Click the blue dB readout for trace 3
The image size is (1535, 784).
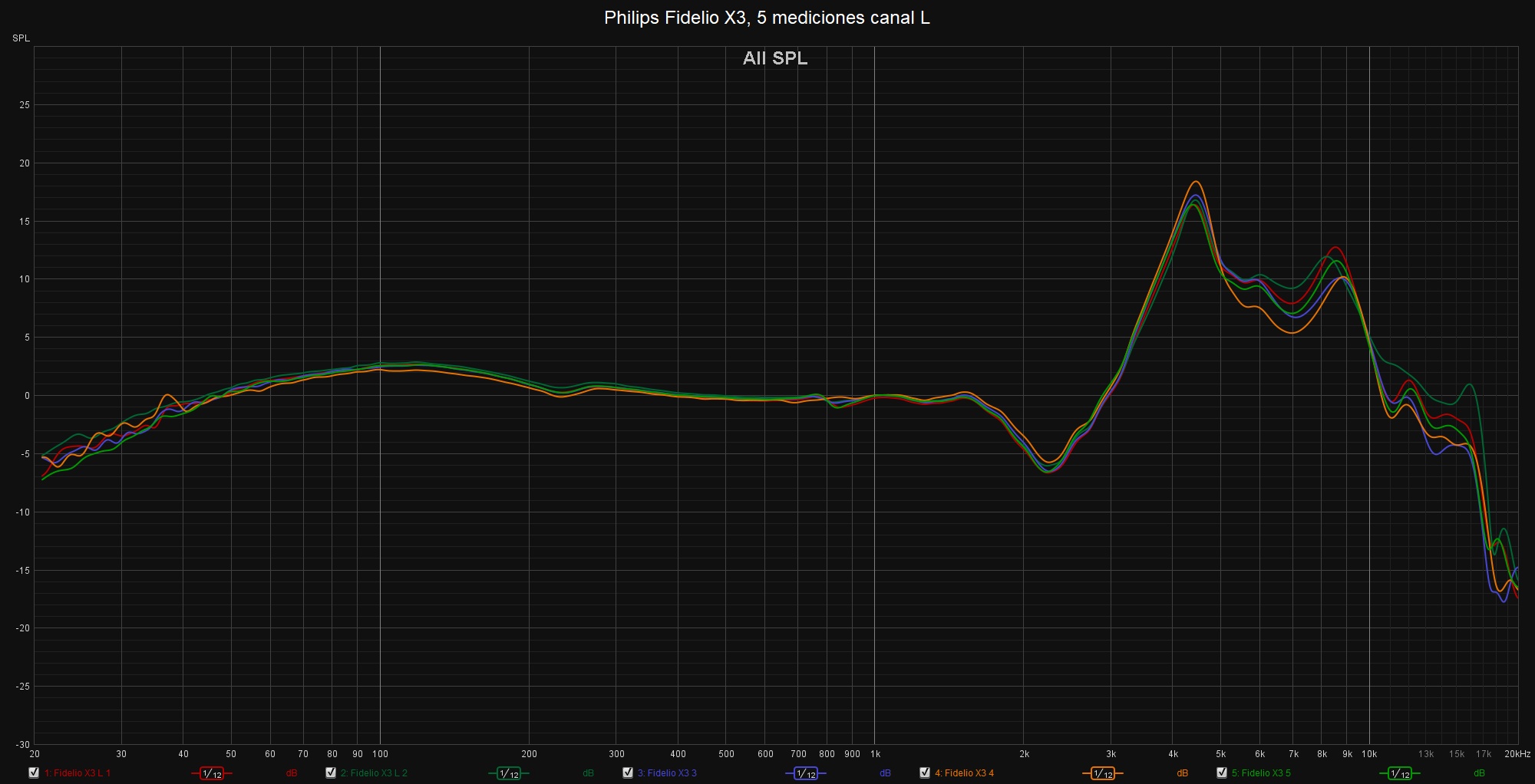[885, 773]
